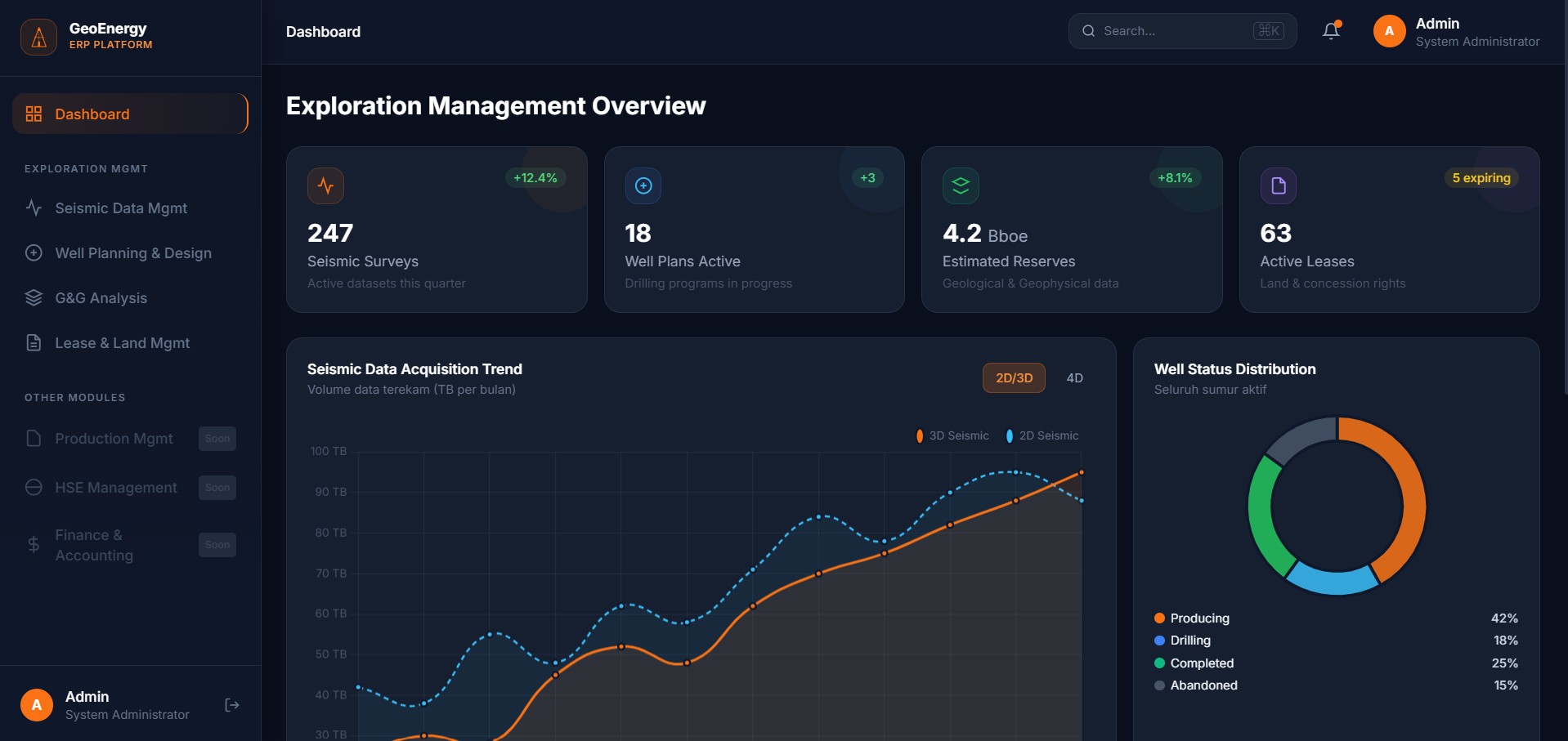Viewport: 1568px width, 741px height.
Task: Click the 25% Completed value
Action: coord(1505,663)
